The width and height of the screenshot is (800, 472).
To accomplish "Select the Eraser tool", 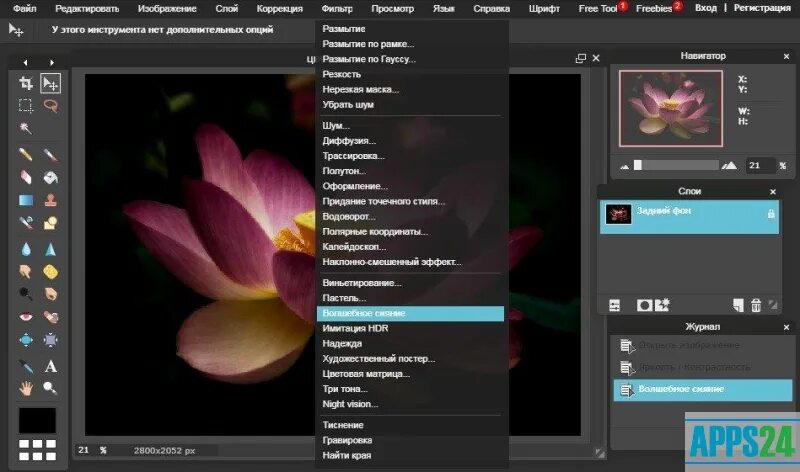I will point(26,177).
